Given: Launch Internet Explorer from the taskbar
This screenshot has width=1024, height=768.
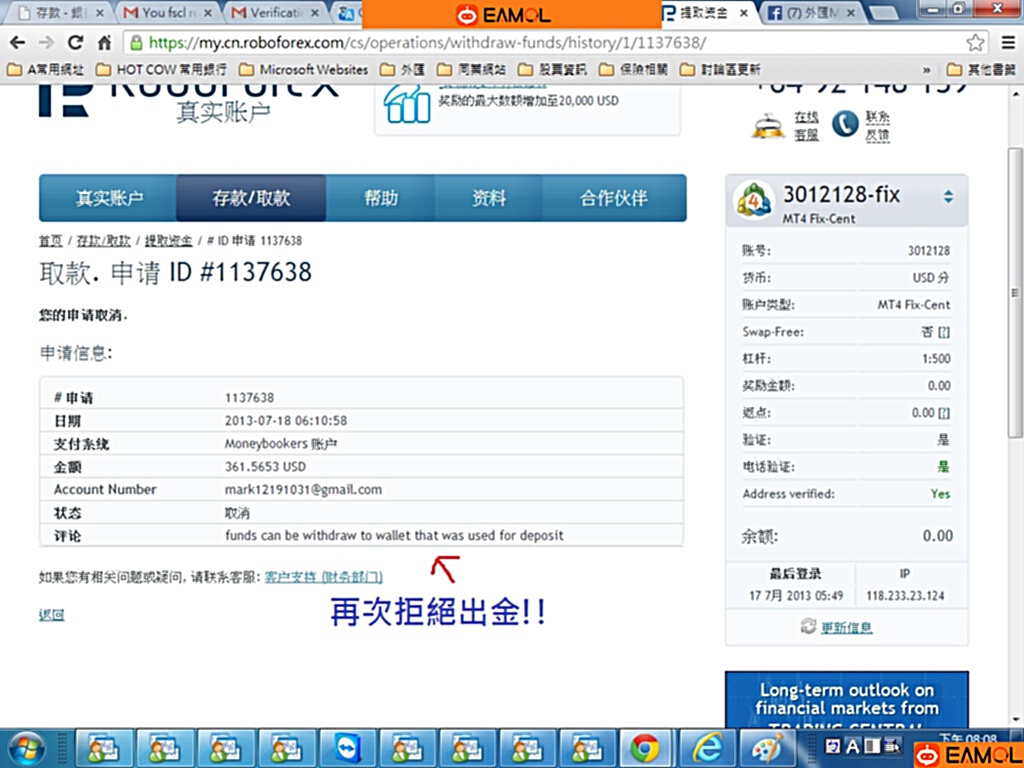Looking at the screenshot, I should 706,748.
